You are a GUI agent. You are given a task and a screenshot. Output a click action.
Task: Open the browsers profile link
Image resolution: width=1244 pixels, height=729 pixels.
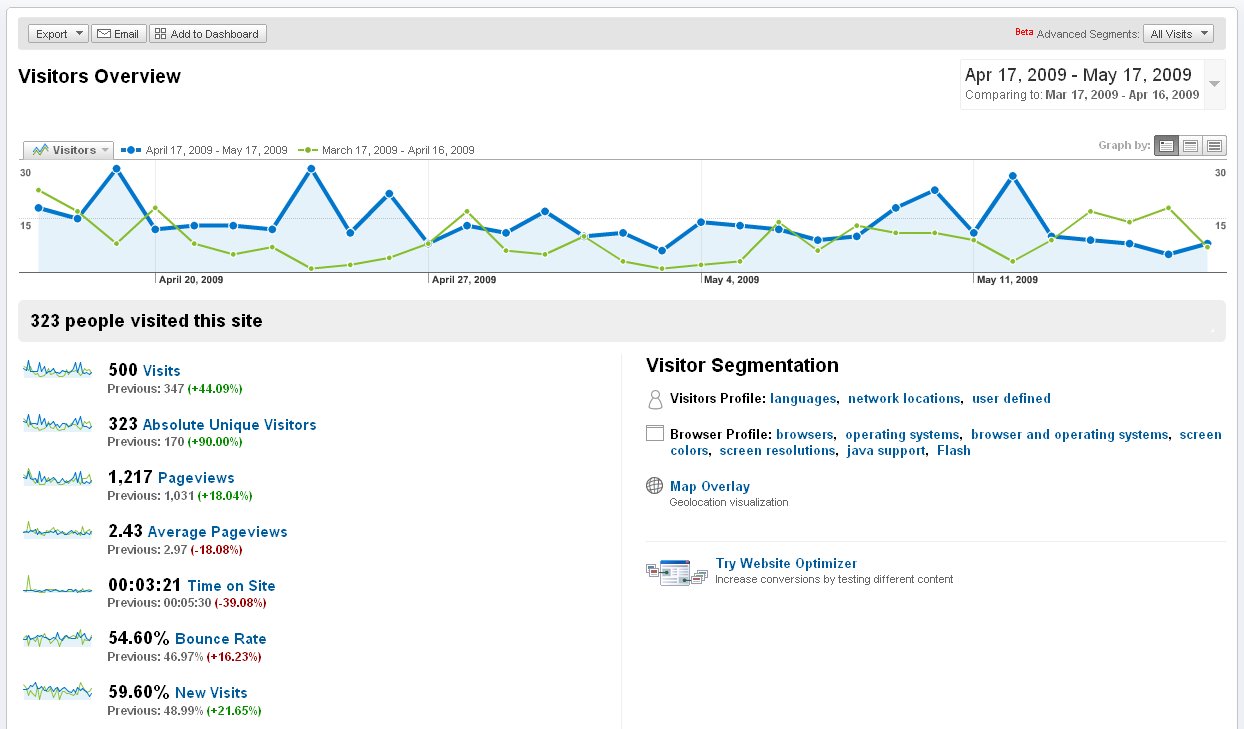point(804,435)
